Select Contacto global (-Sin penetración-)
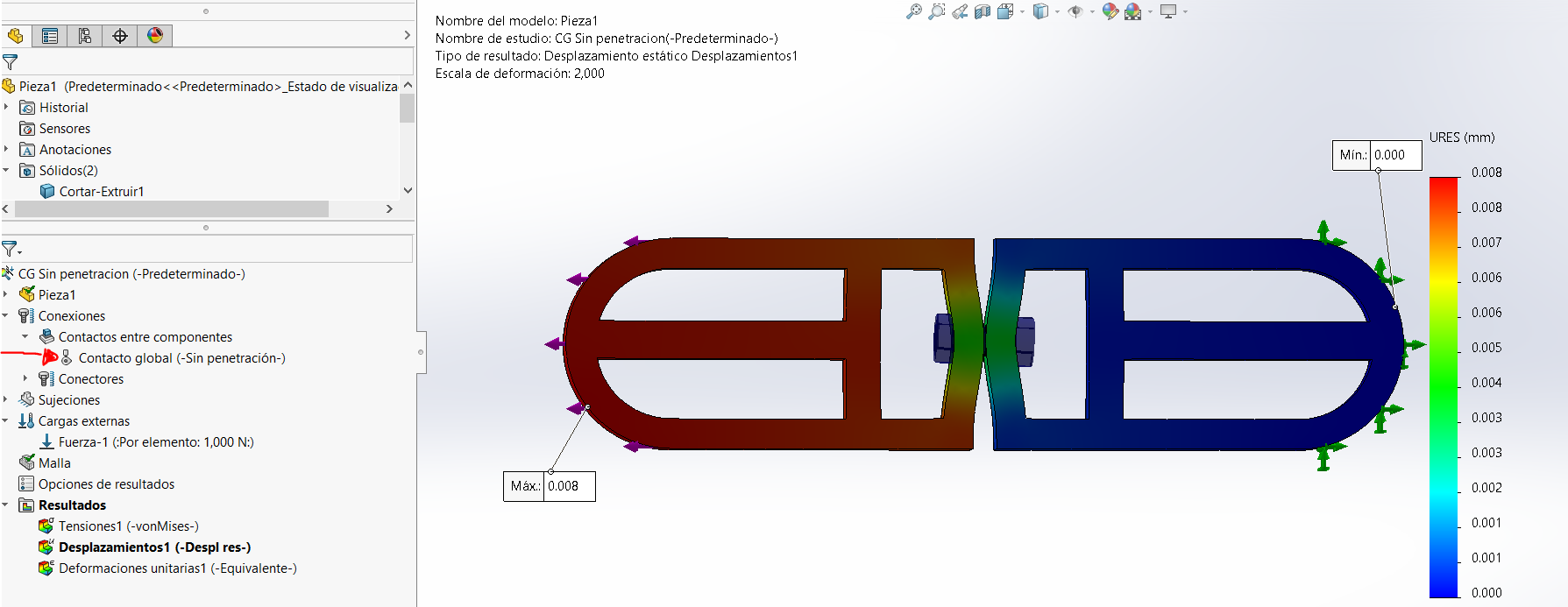This screenshot has width=1568, height=607. (173, 358)
